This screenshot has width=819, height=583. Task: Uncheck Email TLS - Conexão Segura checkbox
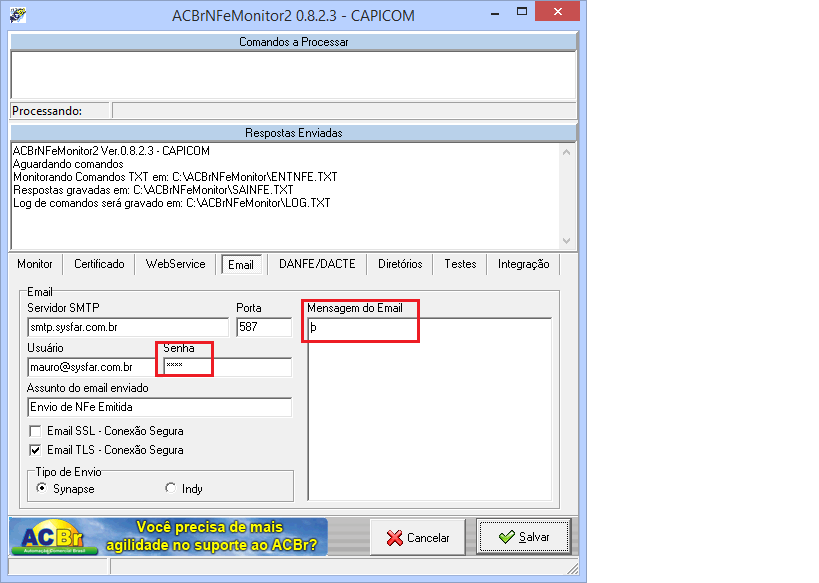tap(35, 450)
